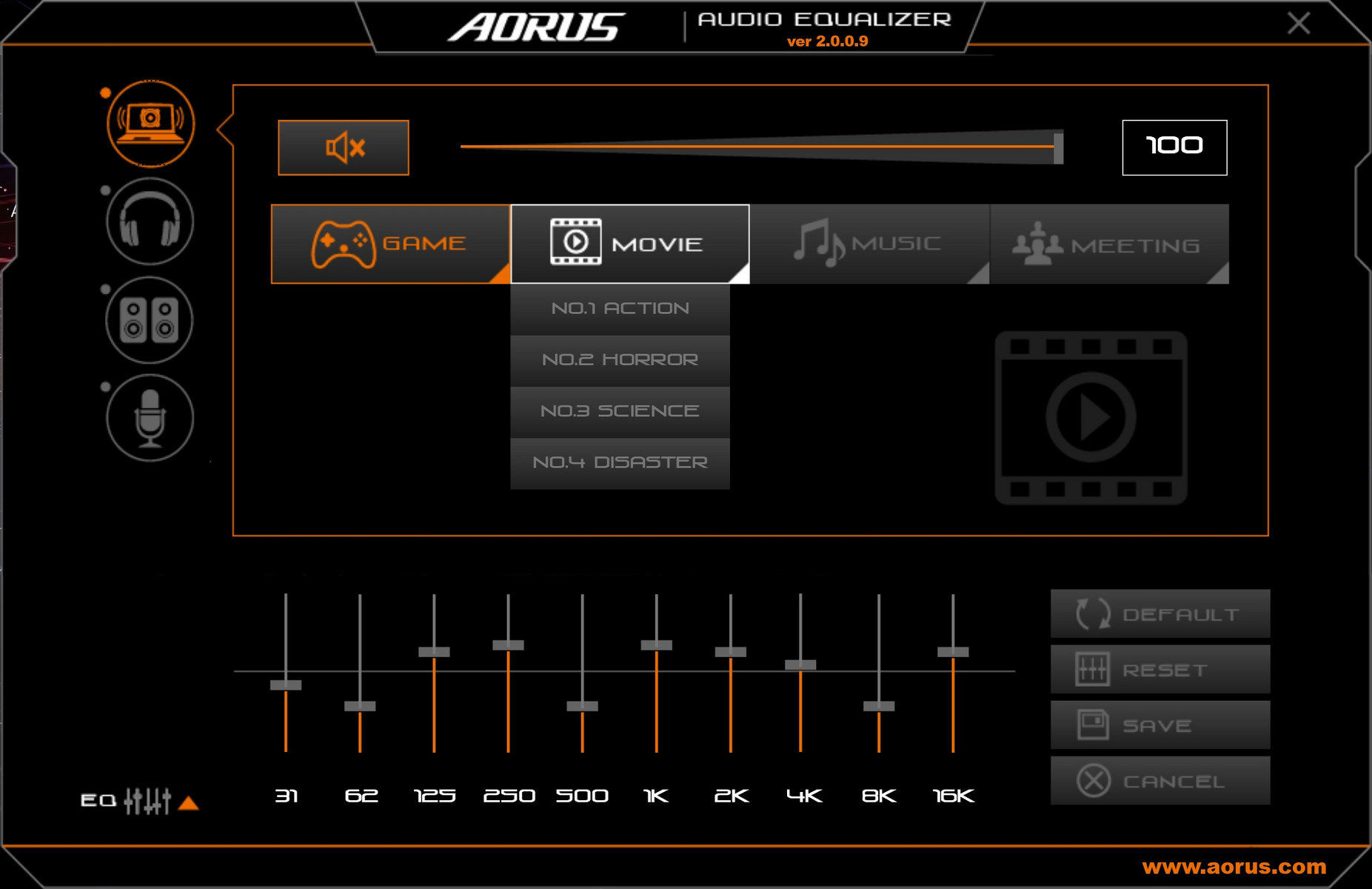Click the 4K equalizer slider handle

click(x=800, y=665)
